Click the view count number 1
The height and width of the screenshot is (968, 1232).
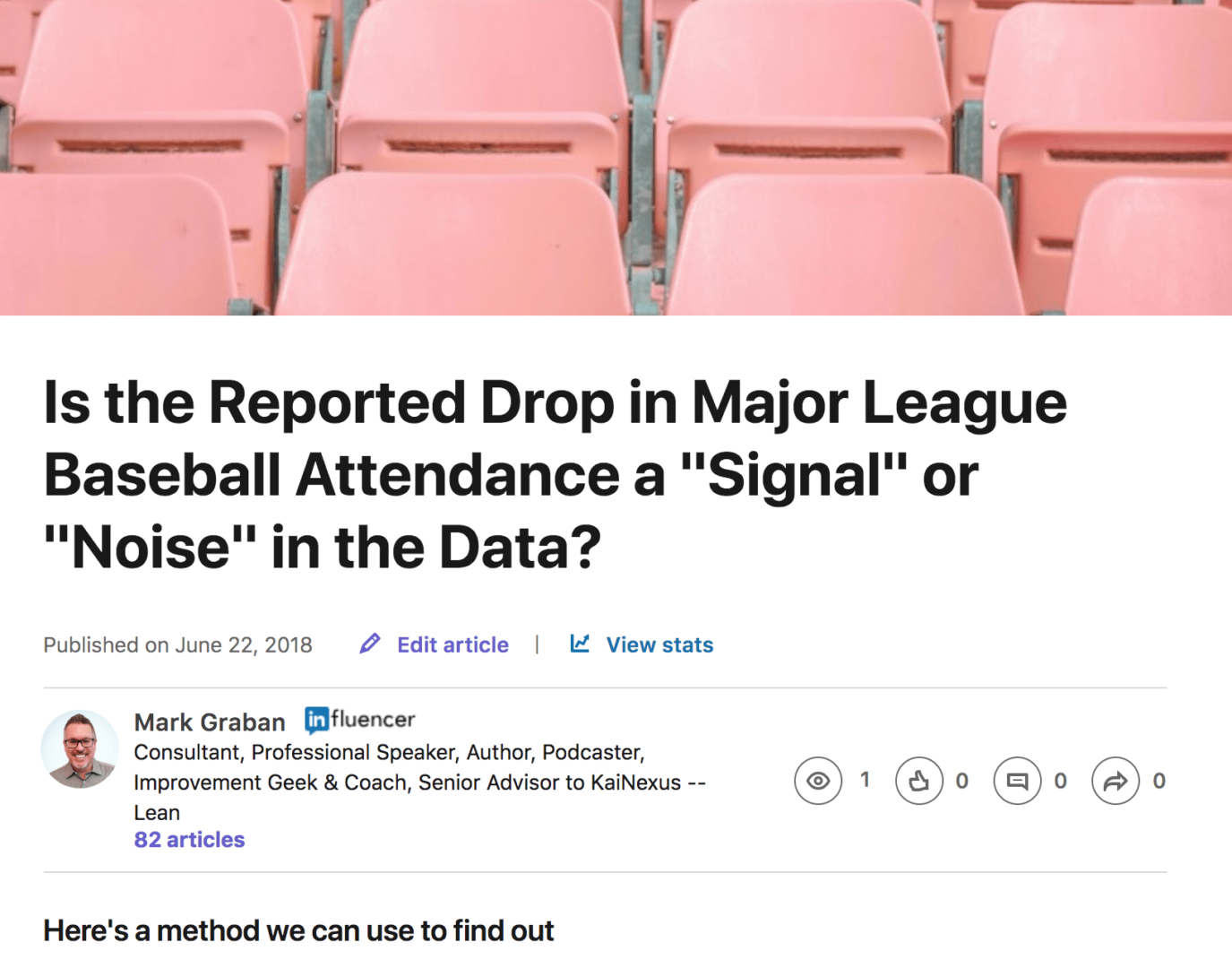(865, 780)
